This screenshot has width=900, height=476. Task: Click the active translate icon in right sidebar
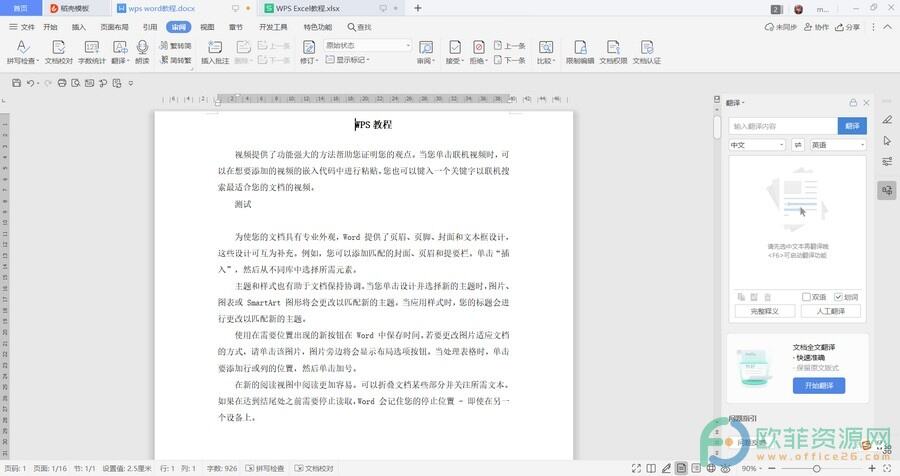[887, 191]
